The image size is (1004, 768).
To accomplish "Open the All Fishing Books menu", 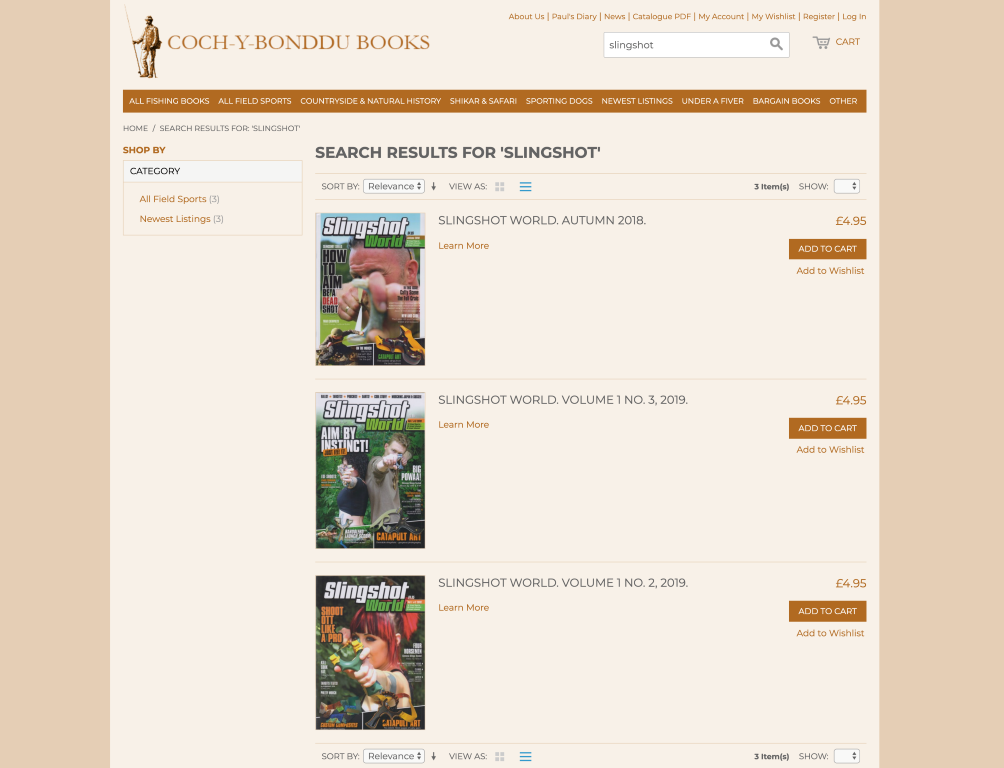I will click(x=169, y=101).
